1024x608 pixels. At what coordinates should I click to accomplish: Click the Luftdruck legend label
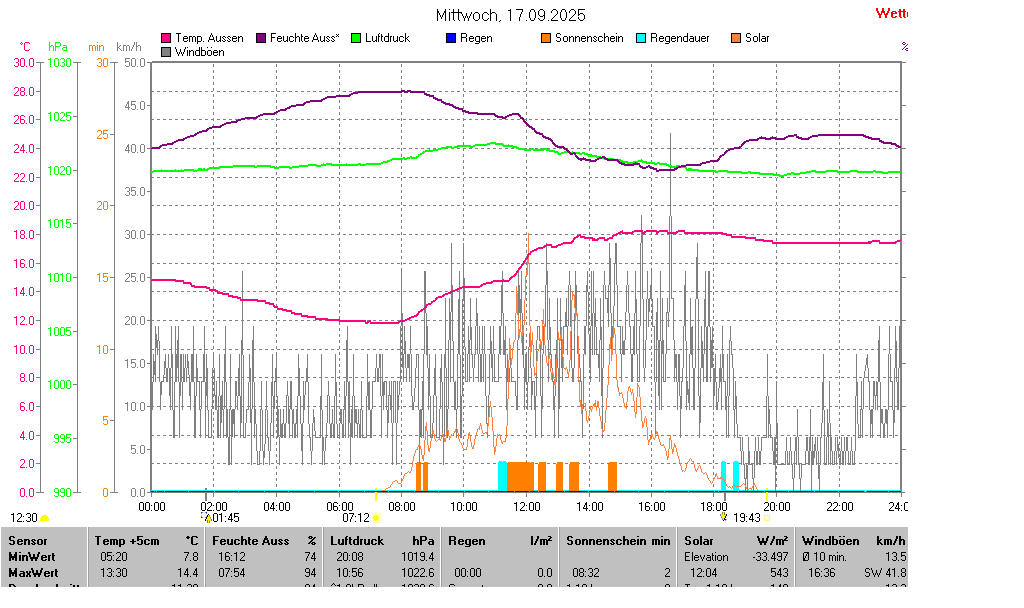point(388,38)
